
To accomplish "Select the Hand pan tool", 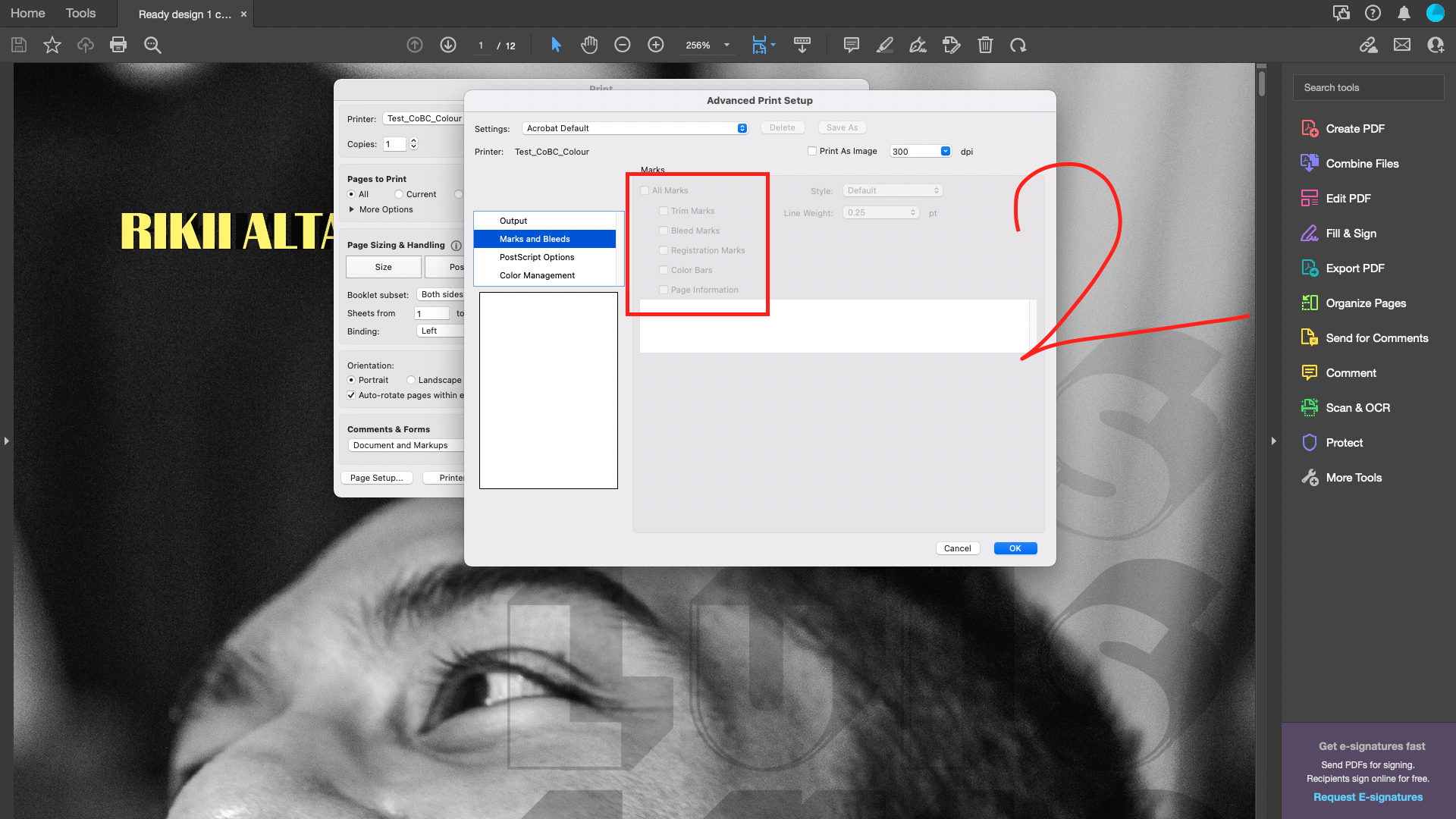I will pos(589,45).
